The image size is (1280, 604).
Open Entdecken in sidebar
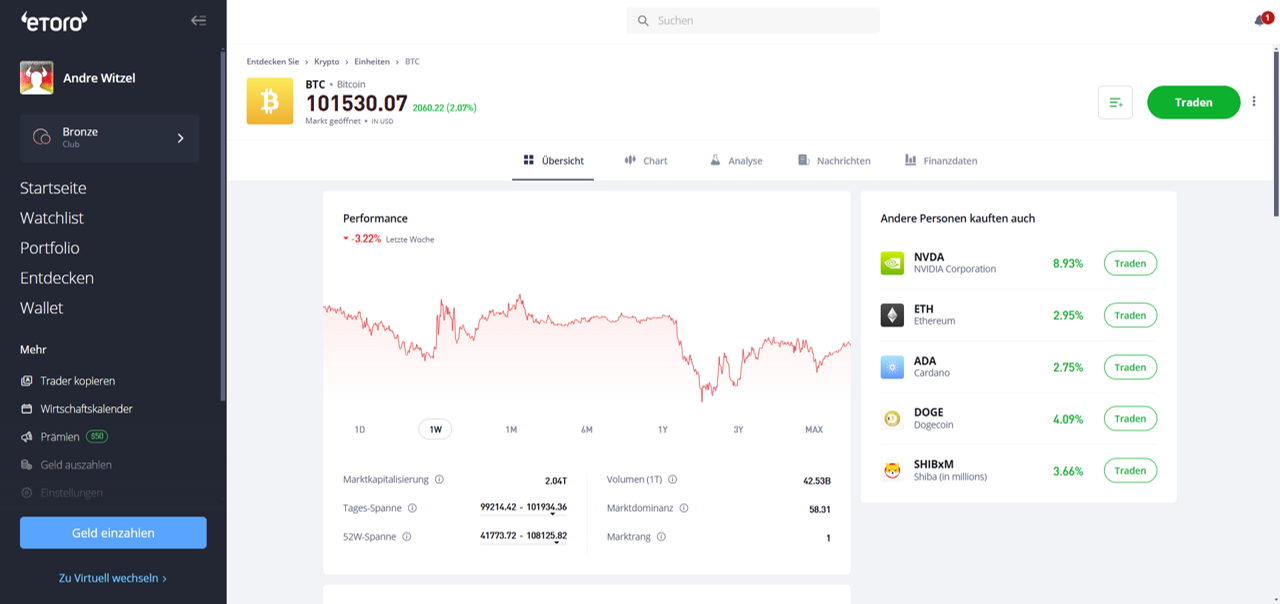[x=57, y=278]
